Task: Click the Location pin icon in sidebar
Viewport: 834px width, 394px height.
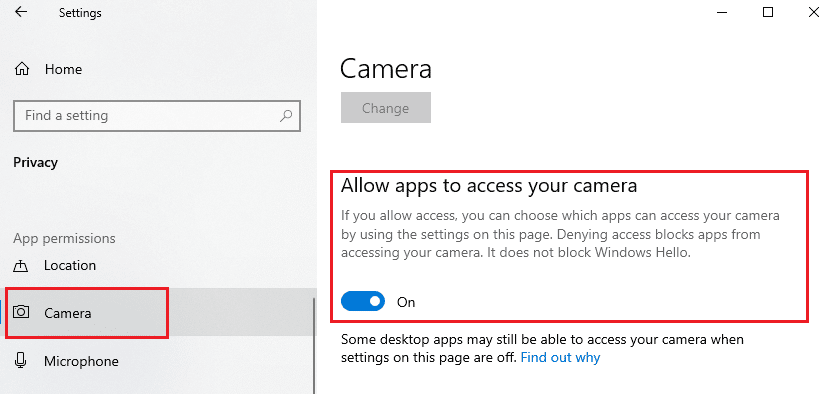Action: (21, 265)
